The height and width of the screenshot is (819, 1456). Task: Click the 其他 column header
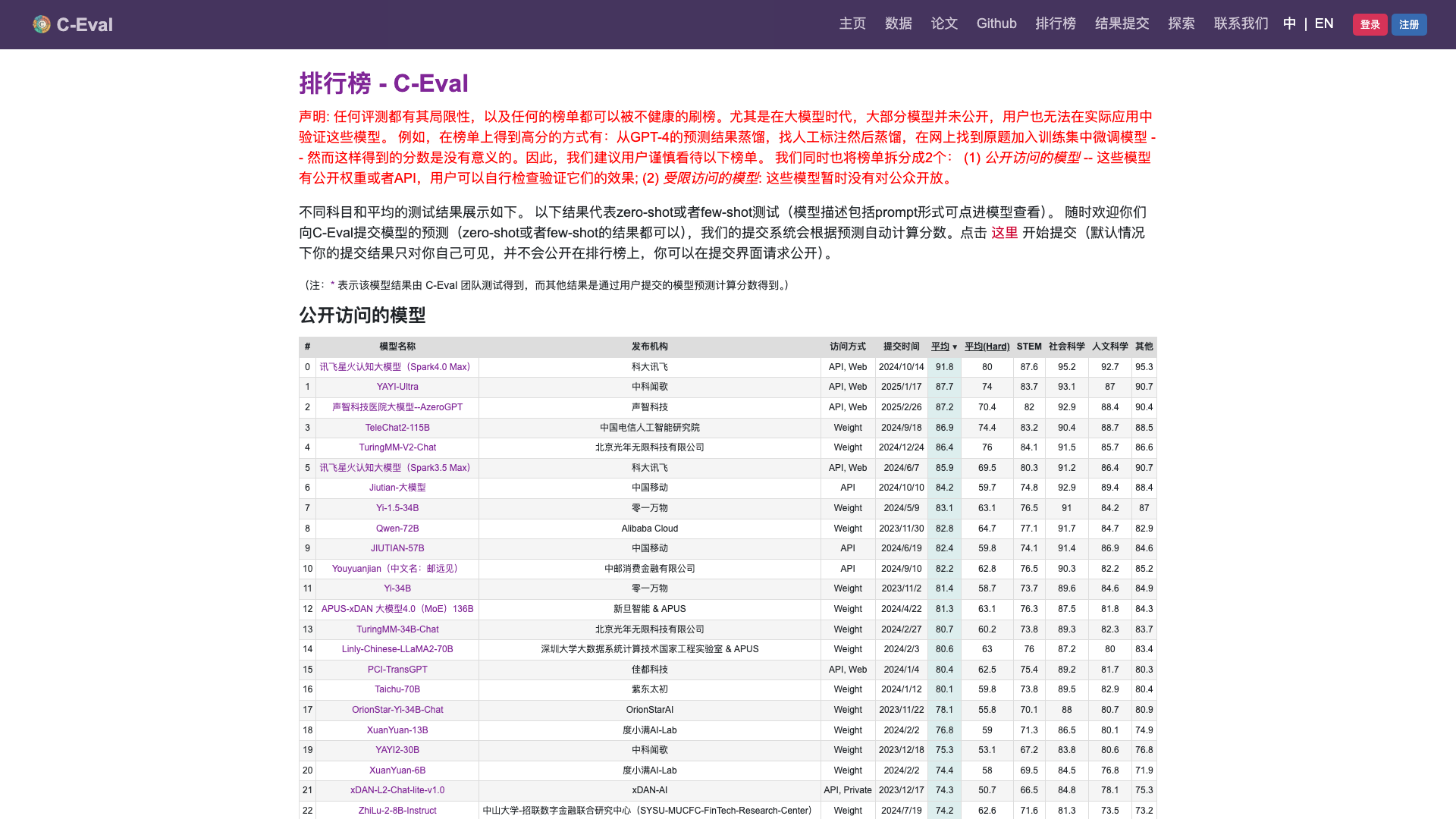(1144, 347)
